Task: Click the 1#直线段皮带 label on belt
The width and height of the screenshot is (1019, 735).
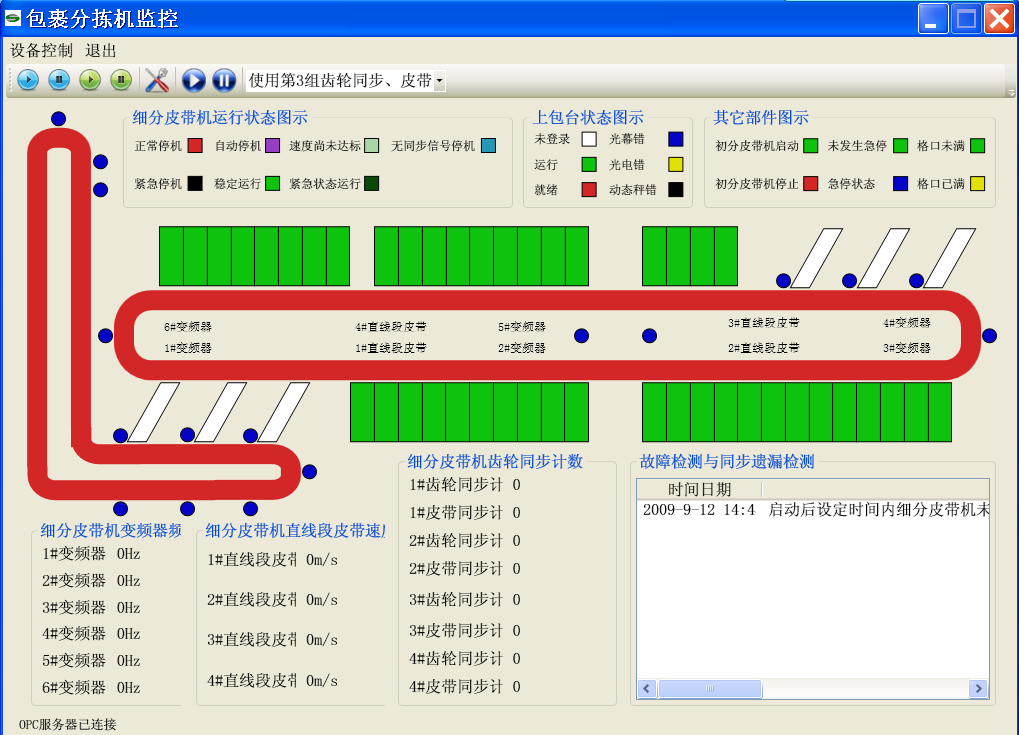Action: (x=391, y=348)
